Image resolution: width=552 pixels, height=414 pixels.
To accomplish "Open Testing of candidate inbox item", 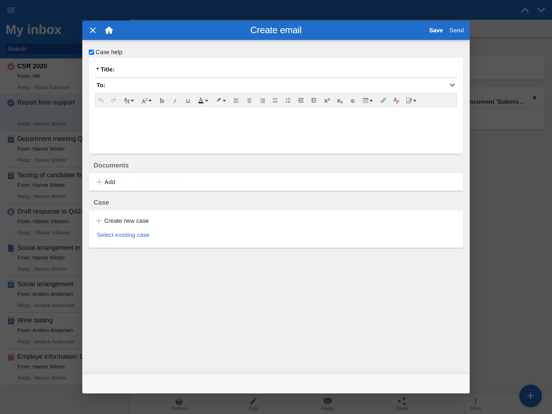I will (41, 185).
